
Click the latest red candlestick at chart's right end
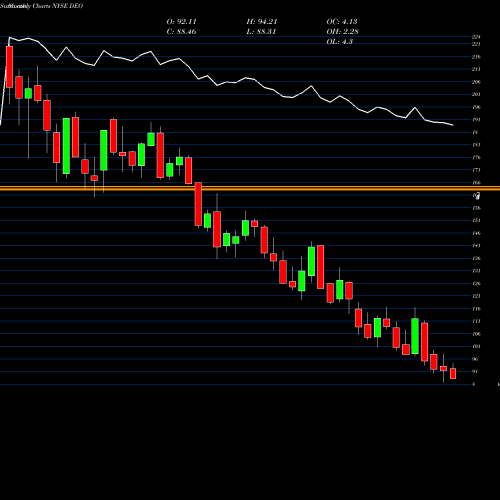453,373
